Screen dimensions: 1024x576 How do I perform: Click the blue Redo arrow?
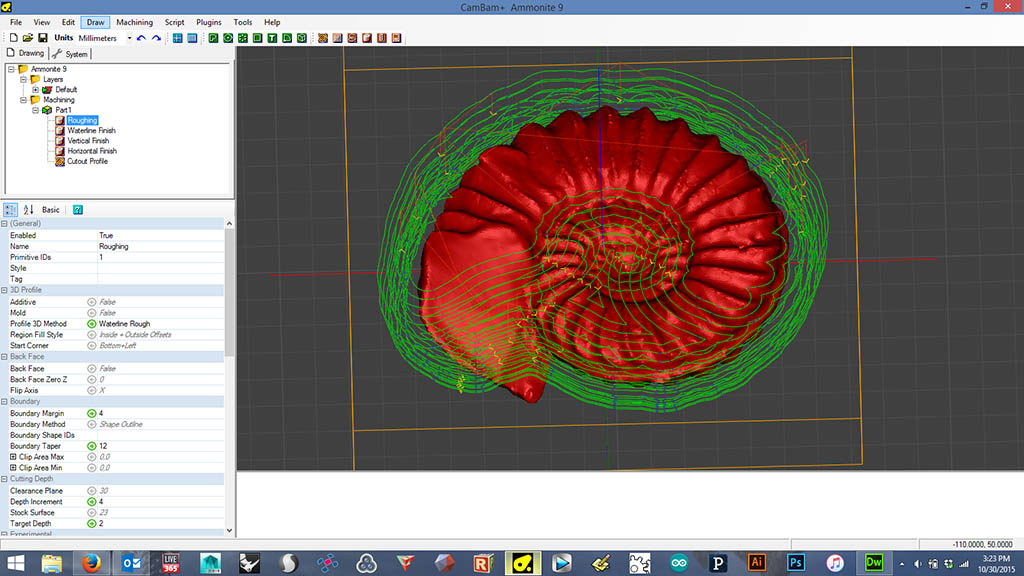click(x=156, y=38)
